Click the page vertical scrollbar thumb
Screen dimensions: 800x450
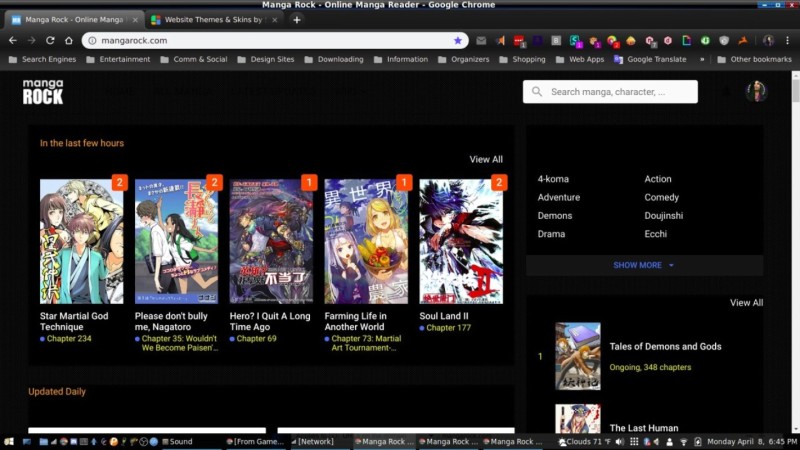click(795, 91)
